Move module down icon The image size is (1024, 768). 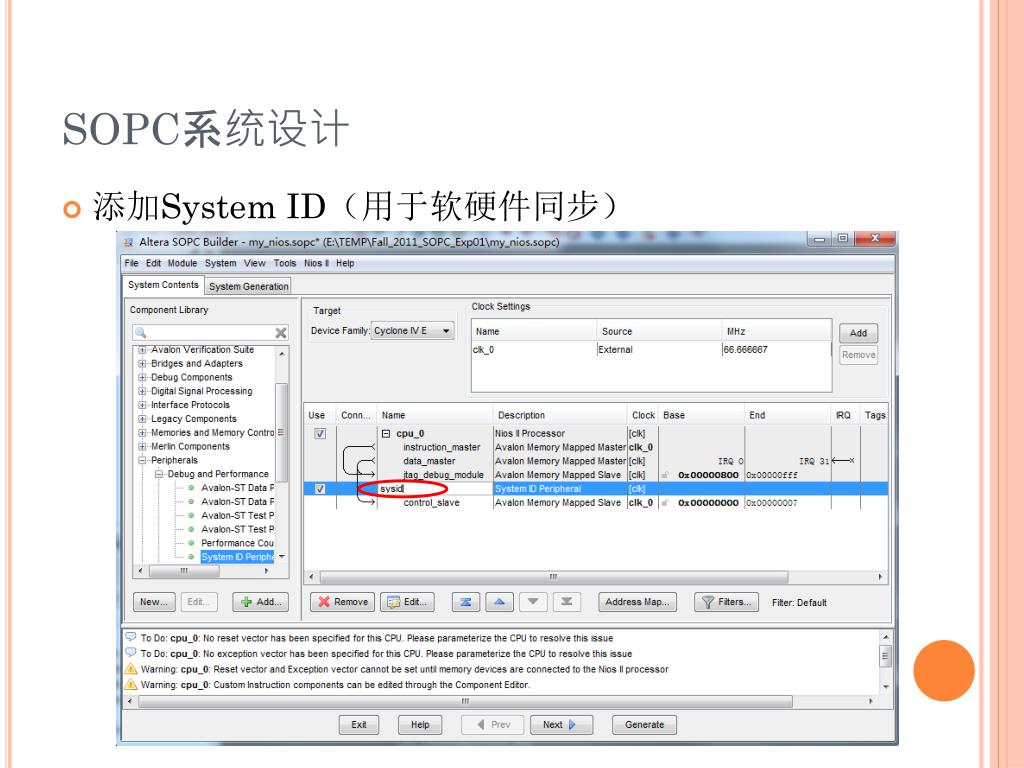click(x=533, y=602)
